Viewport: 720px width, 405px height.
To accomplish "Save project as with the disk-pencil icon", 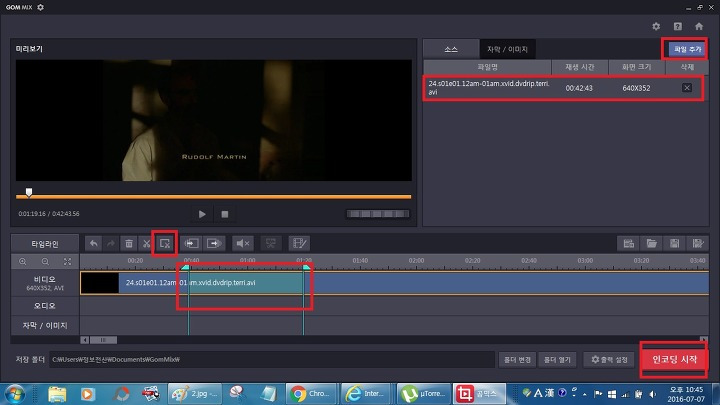I will (698, 243).
